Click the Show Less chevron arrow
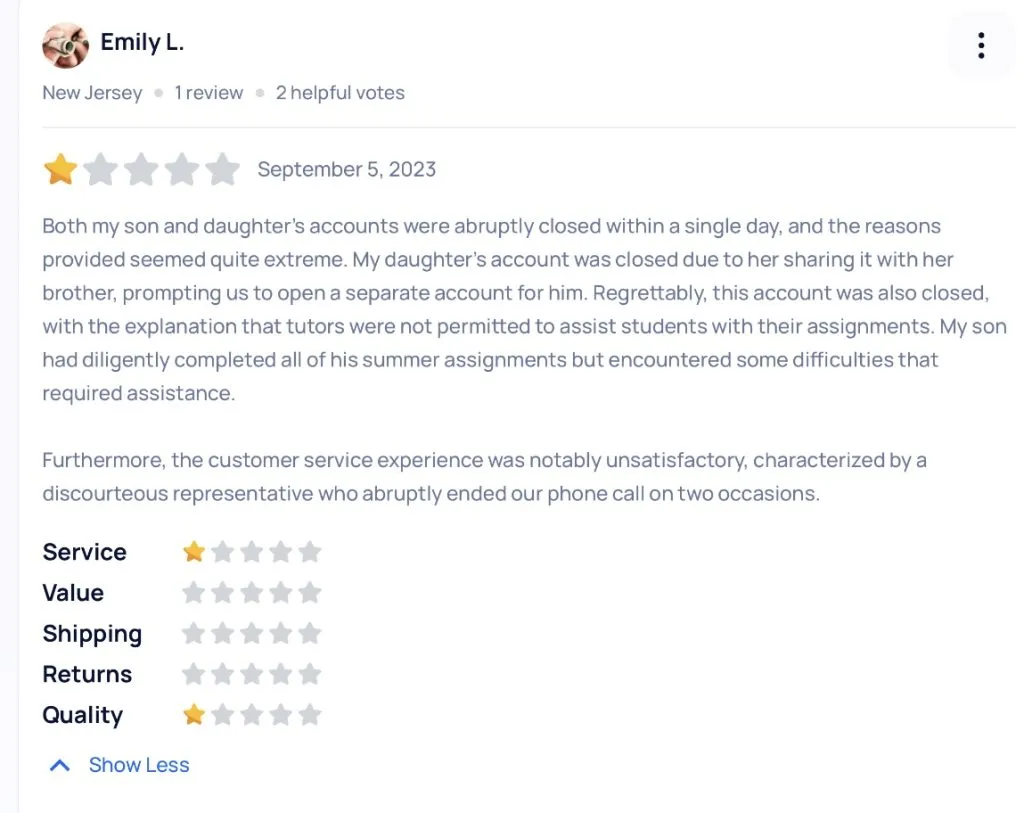Image resolution: width=1024 pixels, height=813 pixels. tap(60, 766)
